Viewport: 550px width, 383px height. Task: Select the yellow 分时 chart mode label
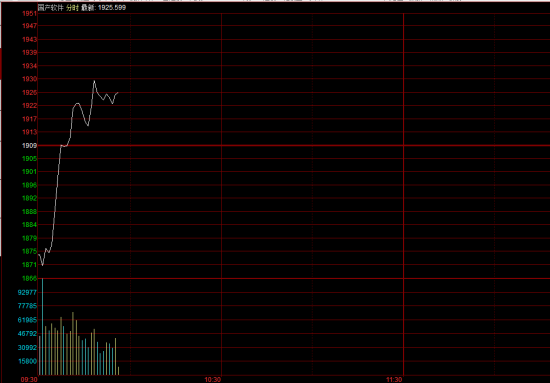coord(73,7)
